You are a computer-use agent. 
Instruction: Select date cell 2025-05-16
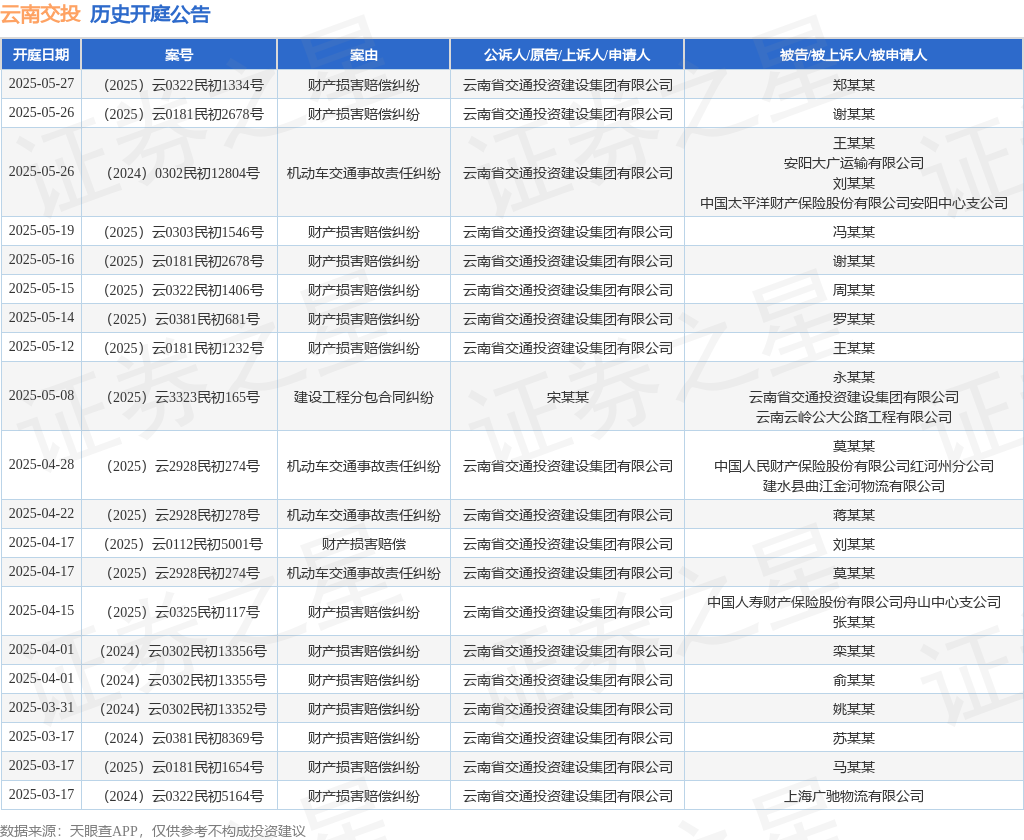[41, 259]
